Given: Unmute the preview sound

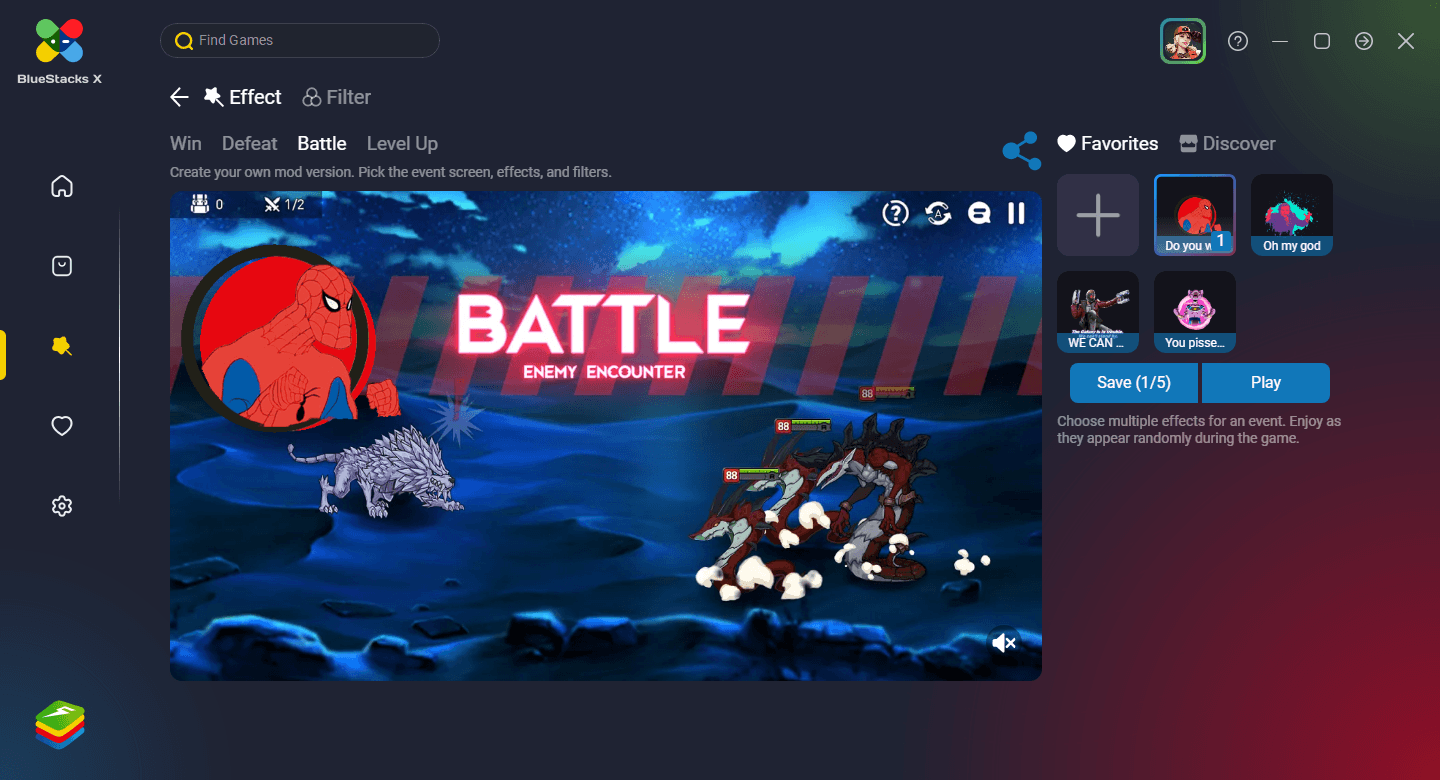Looking at the screenshot, I should tap(1004, 643).
